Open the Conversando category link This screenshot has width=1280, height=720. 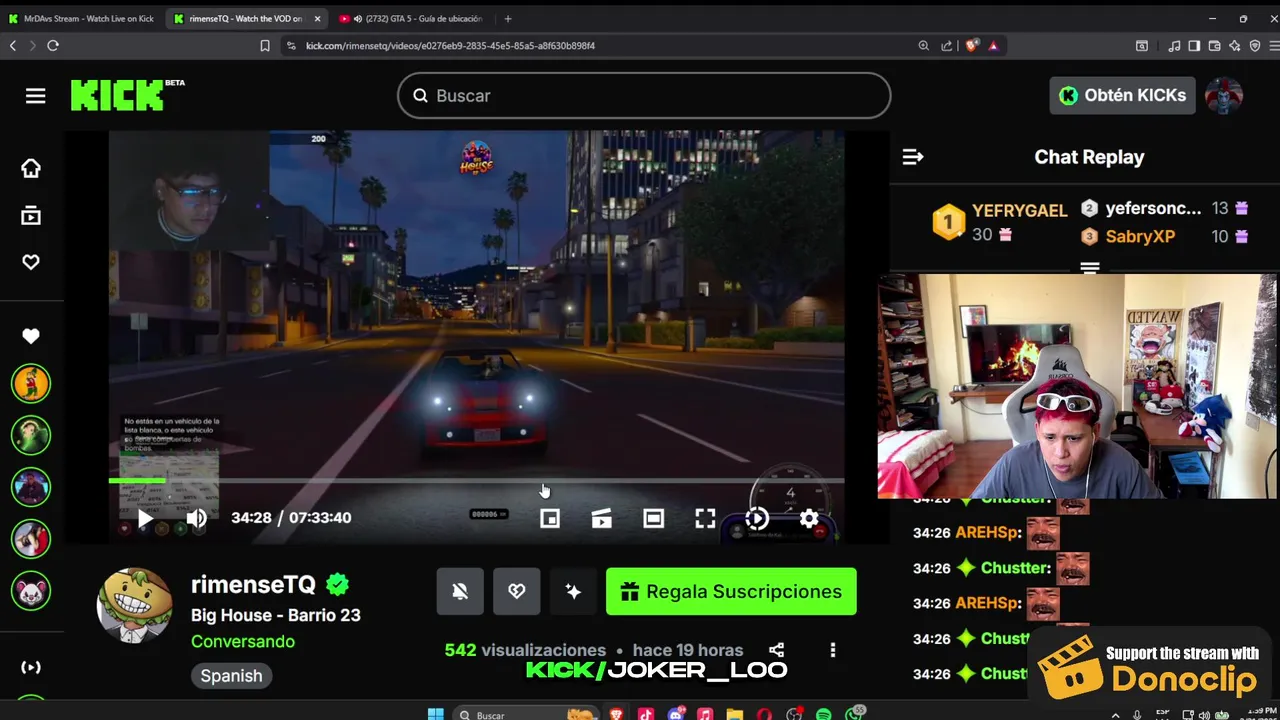point(243,642)
